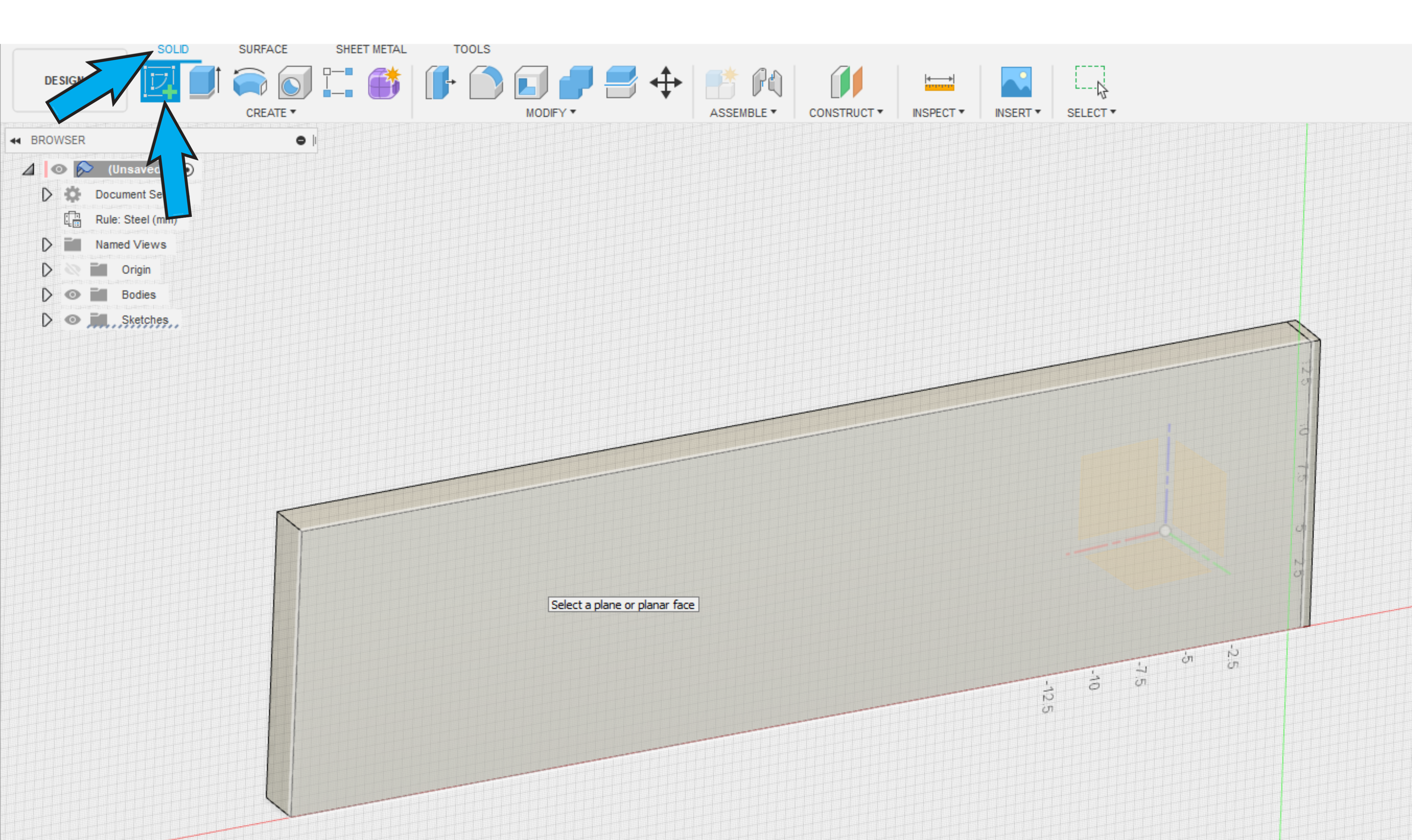Toggle visibility of Sketches folder
Screen dimensions: 1412x840
coord(72,320)
